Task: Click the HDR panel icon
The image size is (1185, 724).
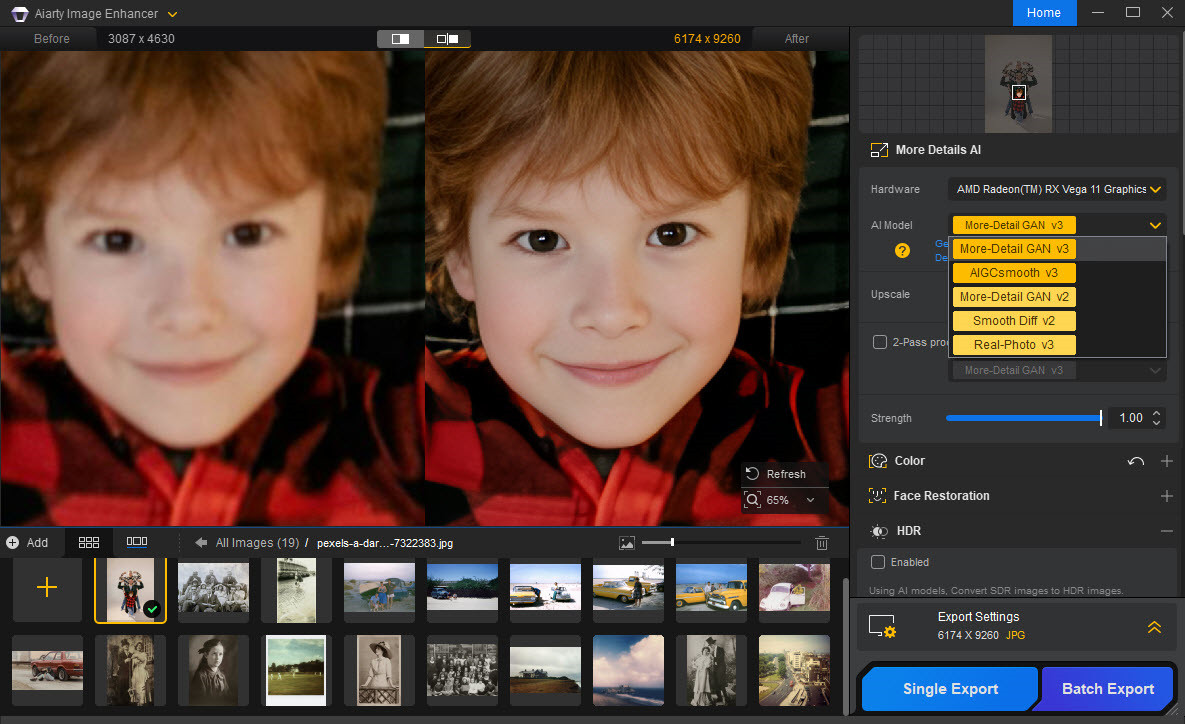Action: pyautogui.click(x=878, y=531)
